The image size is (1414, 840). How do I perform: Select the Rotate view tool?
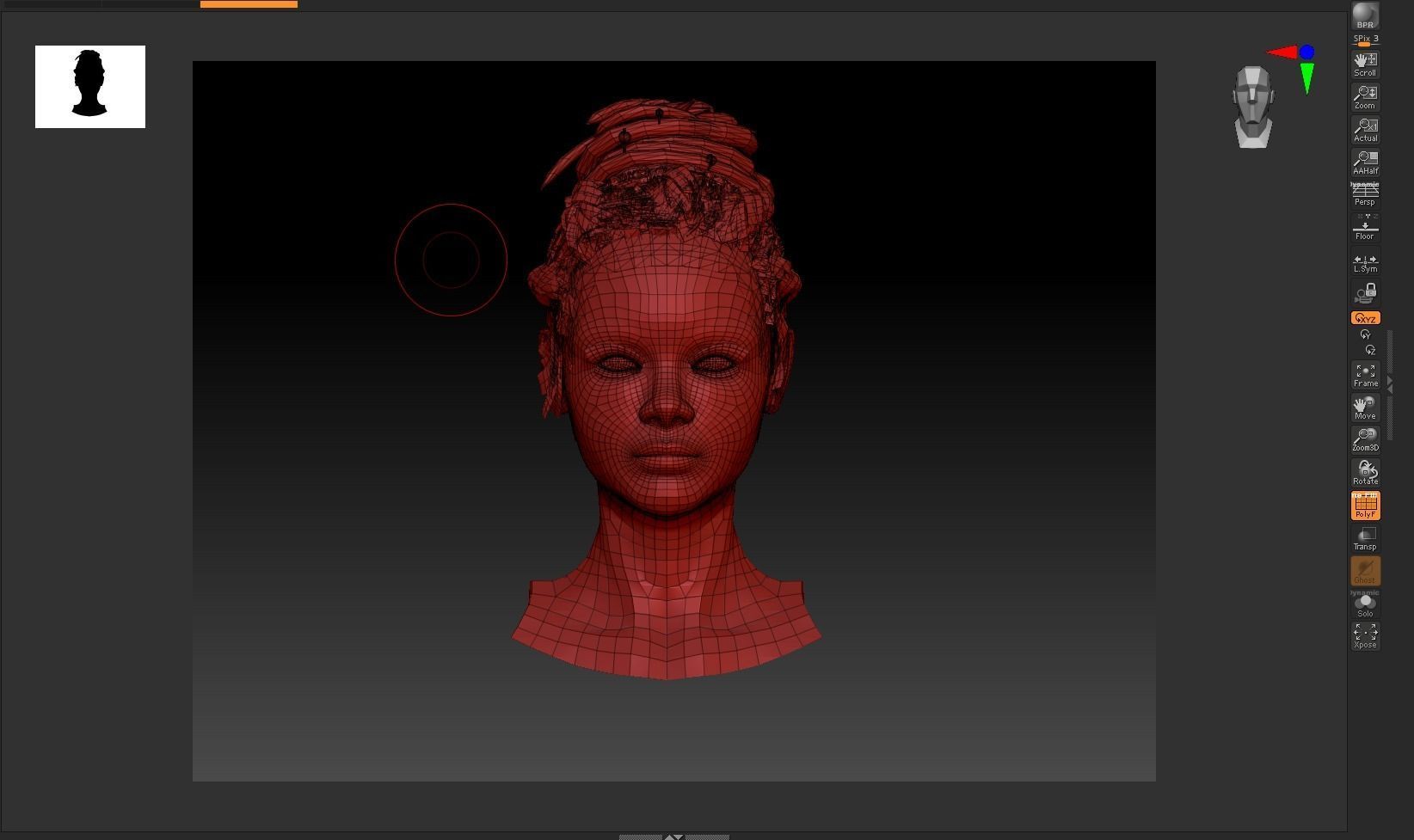pyautogui.click(x=1365, y=473)
